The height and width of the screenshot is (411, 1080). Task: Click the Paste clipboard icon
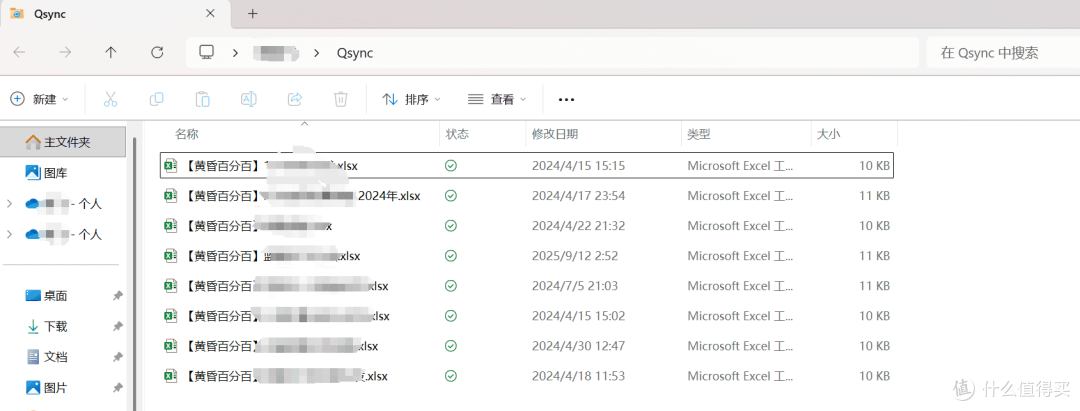[202, 99]
